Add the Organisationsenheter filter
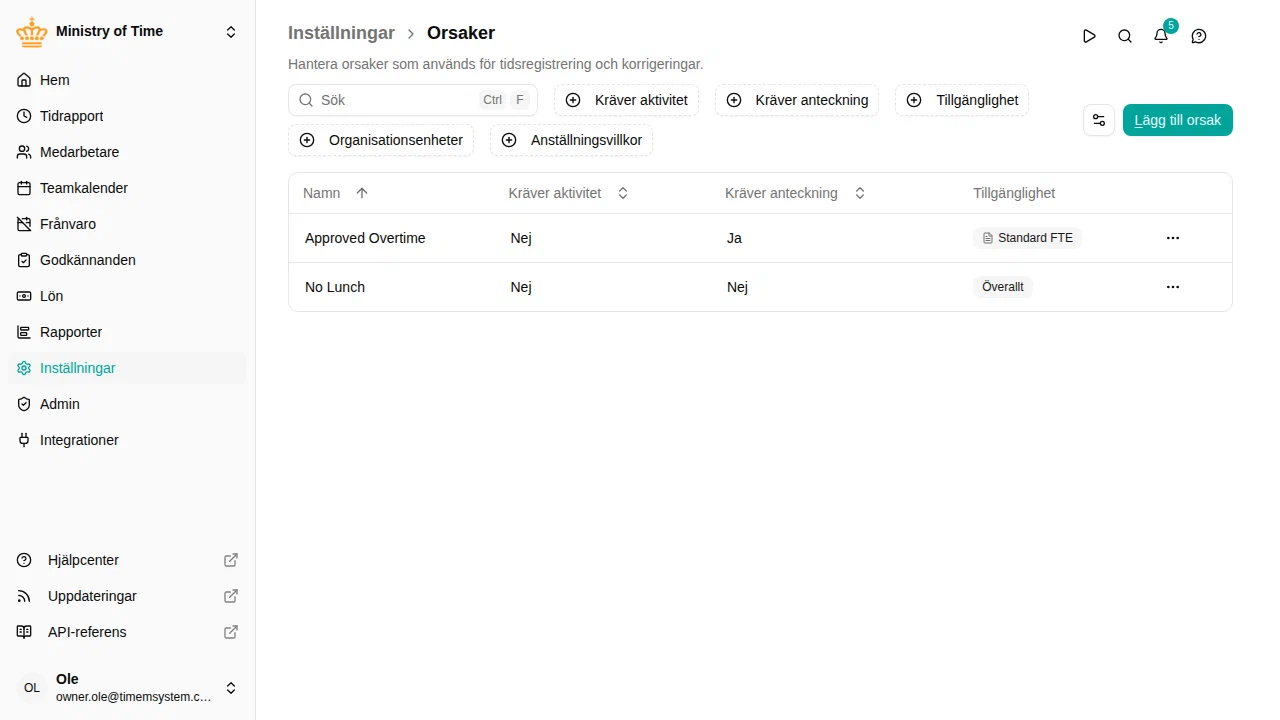Image resolution: width=1280 pixels, height=720 pixels. (x=381, y=140)
